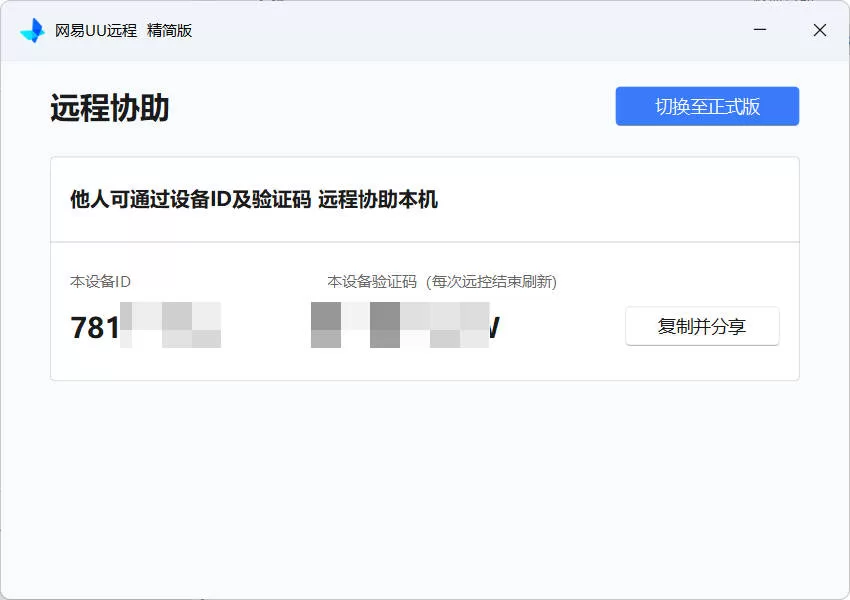850x600 pixels.
Task: Minimize the 网易UU远程 window
Action: click(760, 30)
